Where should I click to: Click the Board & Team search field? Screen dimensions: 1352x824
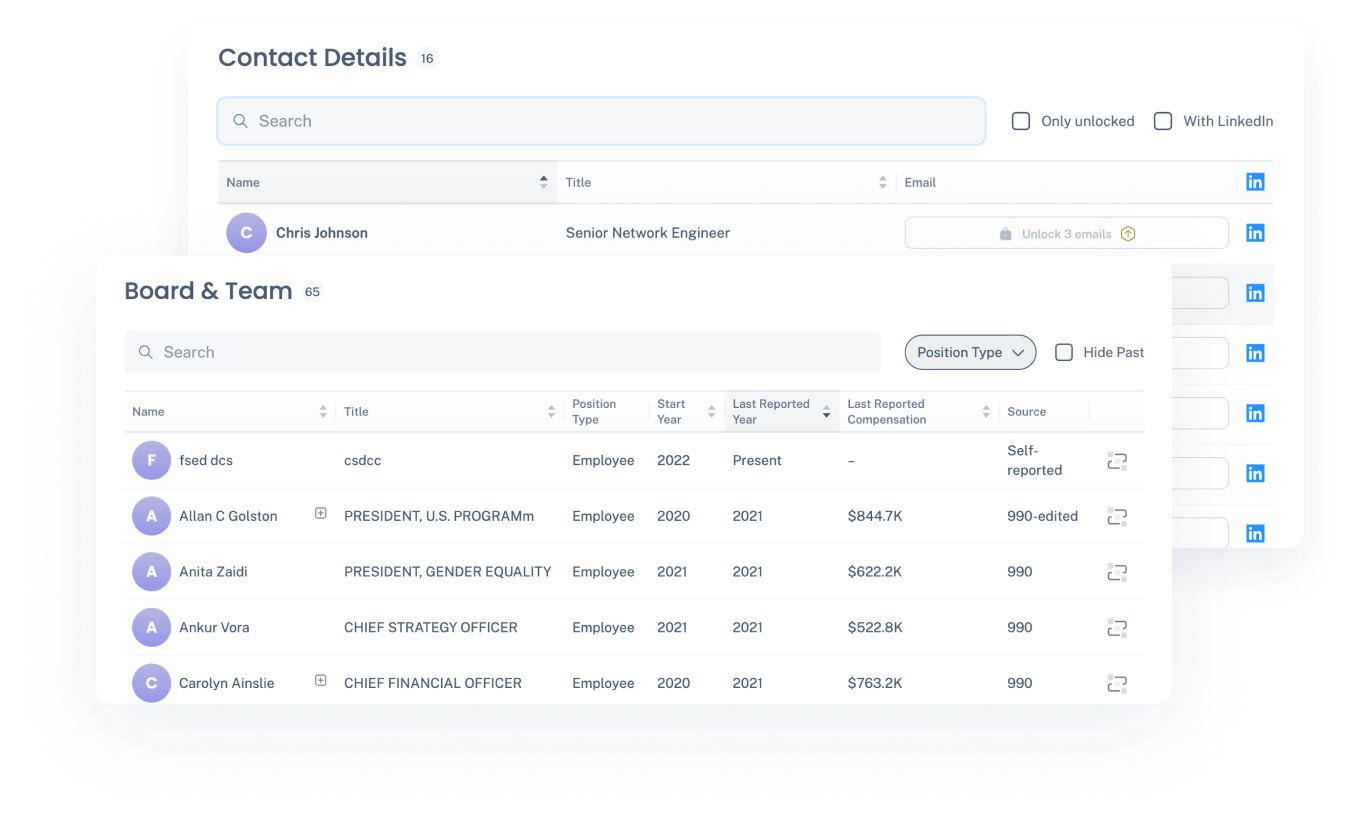pos(502,352)
